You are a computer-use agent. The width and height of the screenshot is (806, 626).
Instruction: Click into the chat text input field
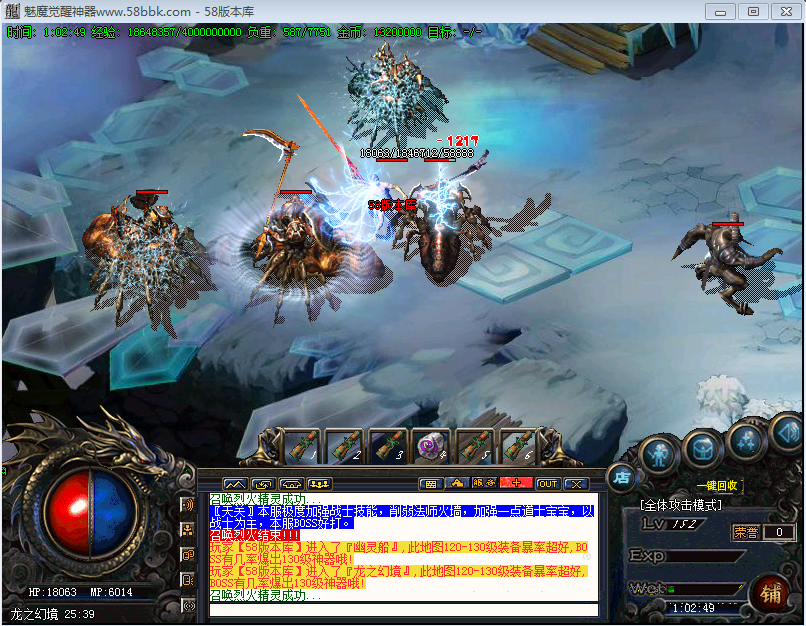[404, 610]
